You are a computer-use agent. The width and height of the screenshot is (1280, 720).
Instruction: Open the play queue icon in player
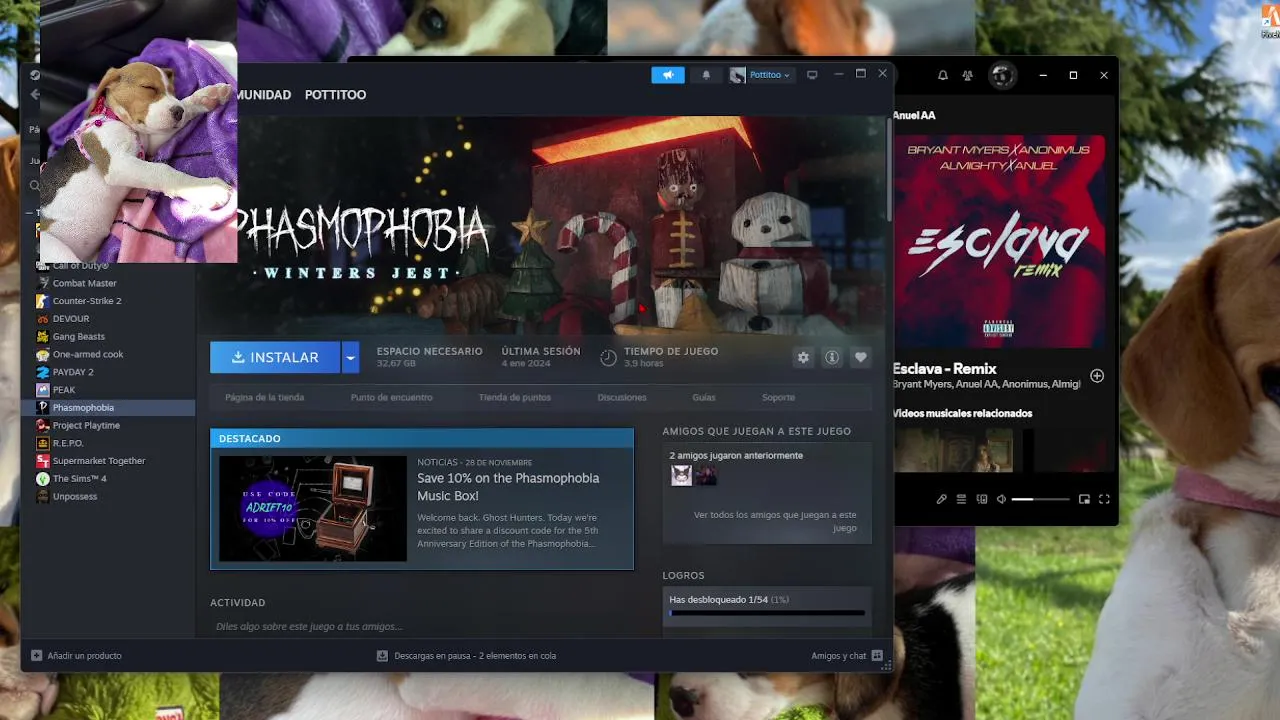(x=961, y=499)
